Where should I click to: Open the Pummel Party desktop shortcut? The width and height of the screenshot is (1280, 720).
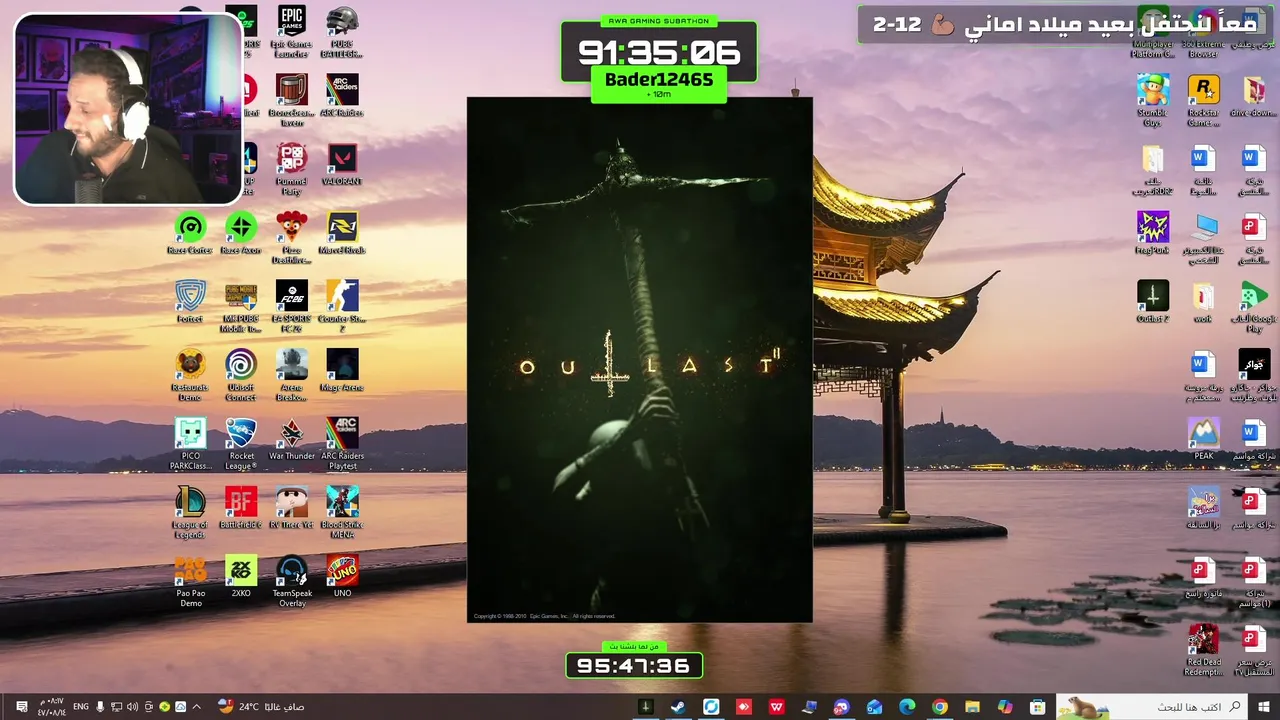pyautogui.click(x=291, y=169)
